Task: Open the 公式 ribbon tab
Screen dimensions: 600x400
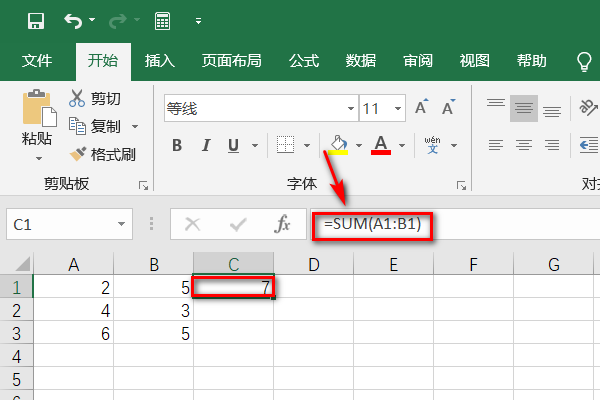Action: click(x=304, y=61)
